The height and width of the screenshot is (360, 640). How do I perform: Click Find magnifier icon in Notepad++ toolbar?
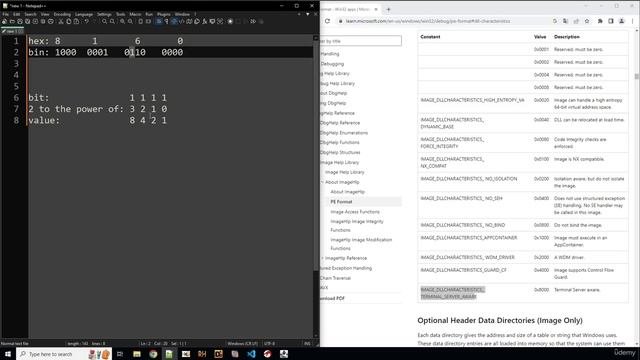pyautogui.click(x=104, y=22)
